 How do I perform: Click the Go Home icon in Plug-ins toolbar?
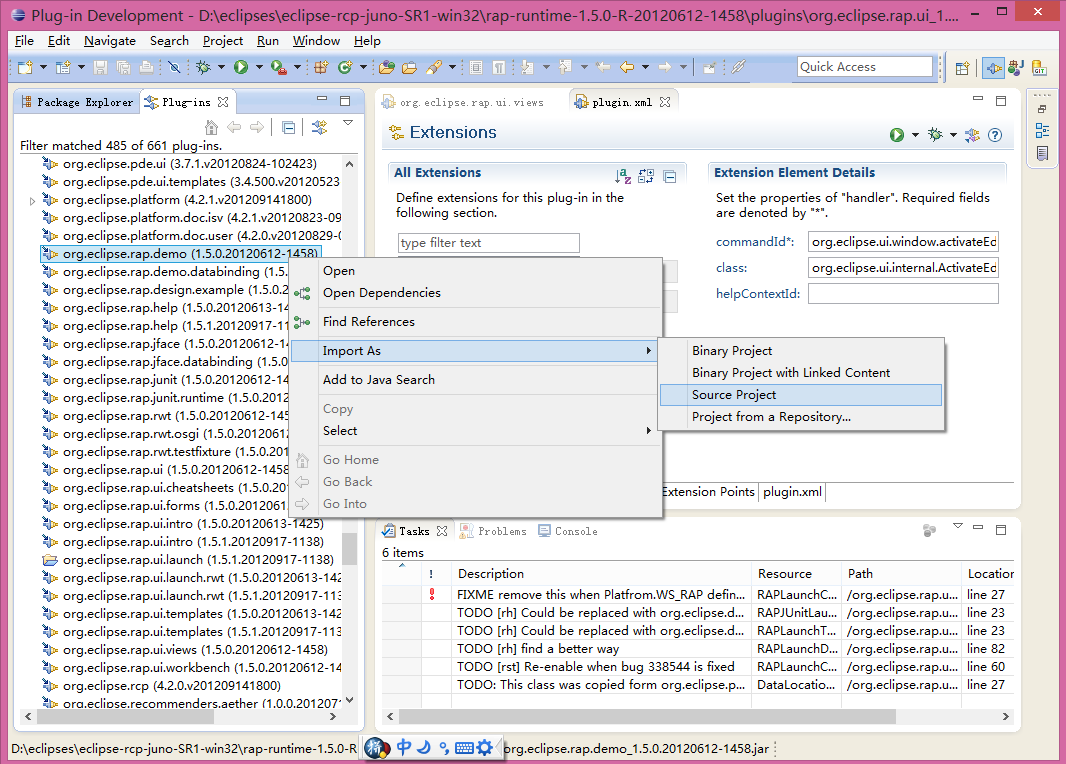[211, 128]
